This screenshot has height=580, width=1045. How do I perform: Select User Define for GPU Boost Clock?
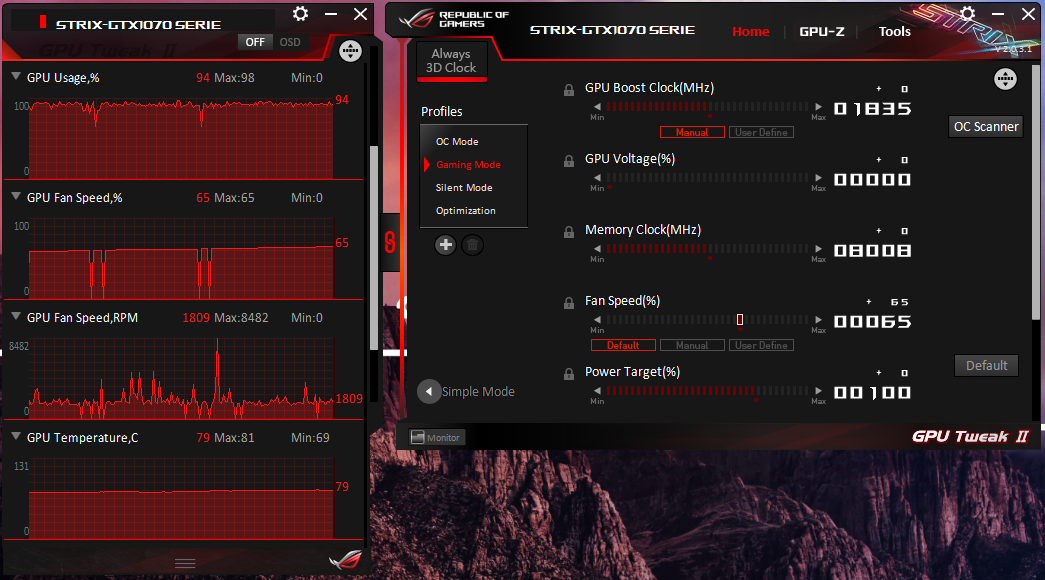pos(761,132)
